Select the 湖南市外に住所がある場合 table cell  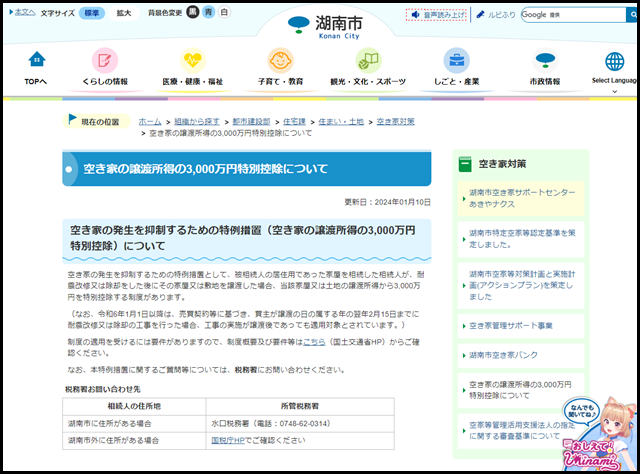coord(134,441)
